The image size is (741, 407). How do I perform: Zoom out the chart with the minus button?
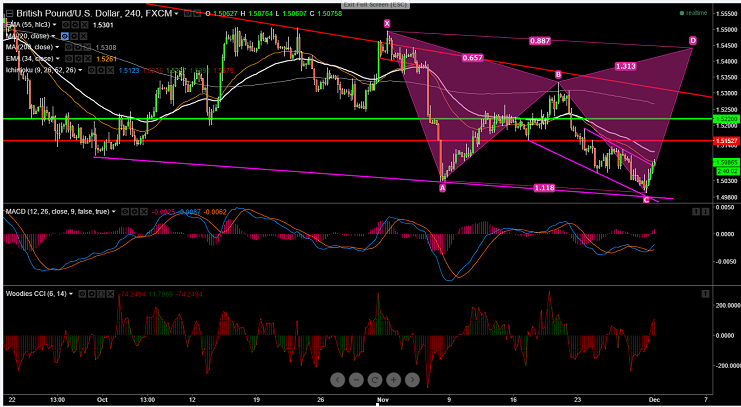[x=356, y=379]
